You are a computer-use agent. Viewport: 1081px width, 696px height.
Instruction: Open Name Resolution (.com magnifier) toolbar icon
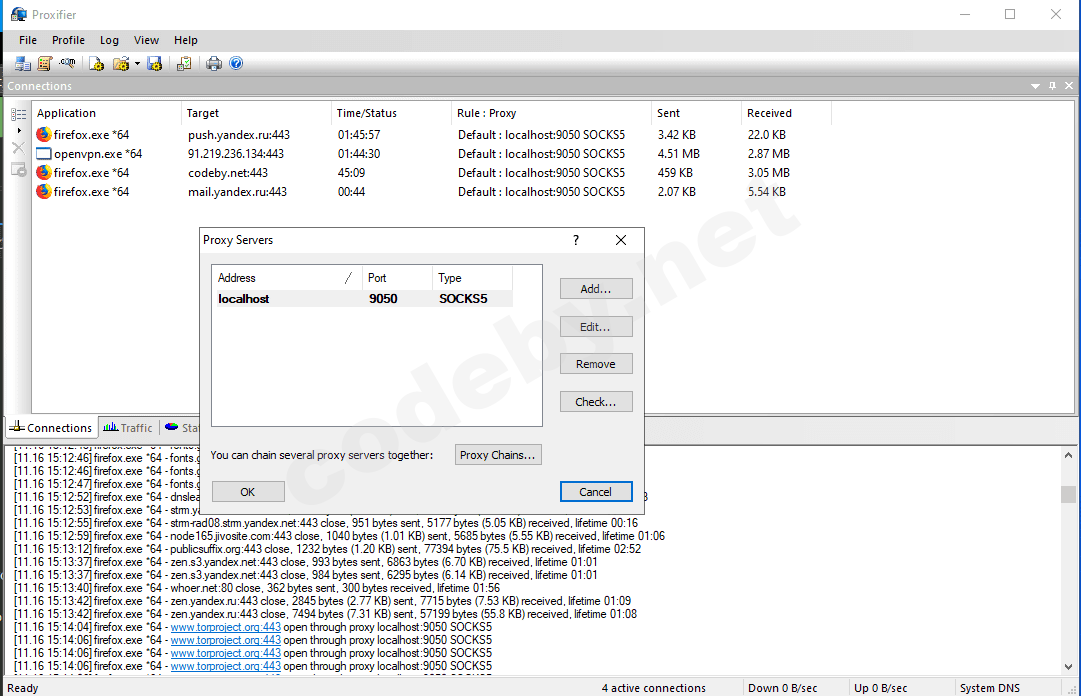click(67, 63)
